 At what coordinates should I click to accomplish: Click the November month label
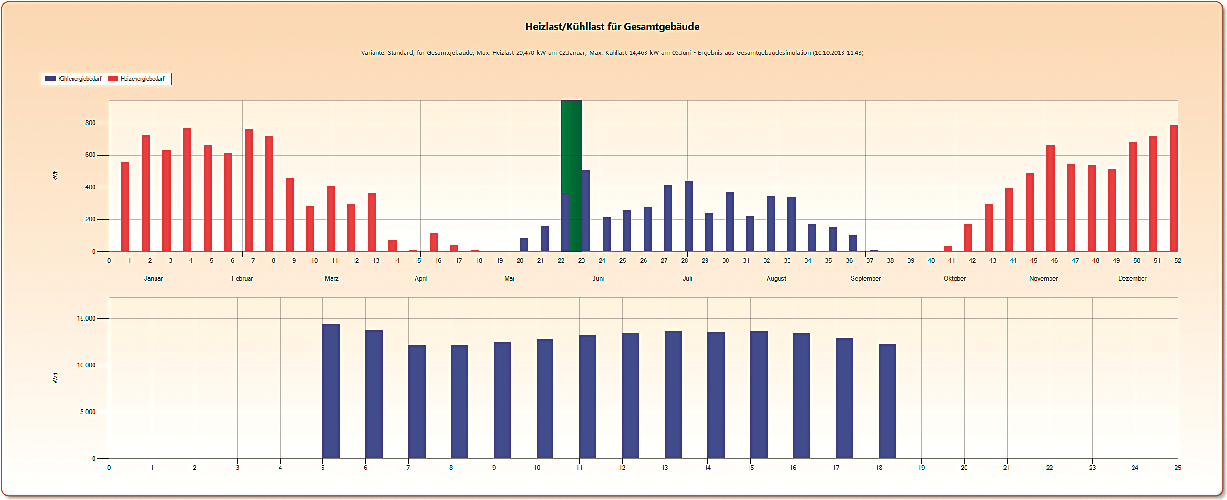click(1043, 278)
